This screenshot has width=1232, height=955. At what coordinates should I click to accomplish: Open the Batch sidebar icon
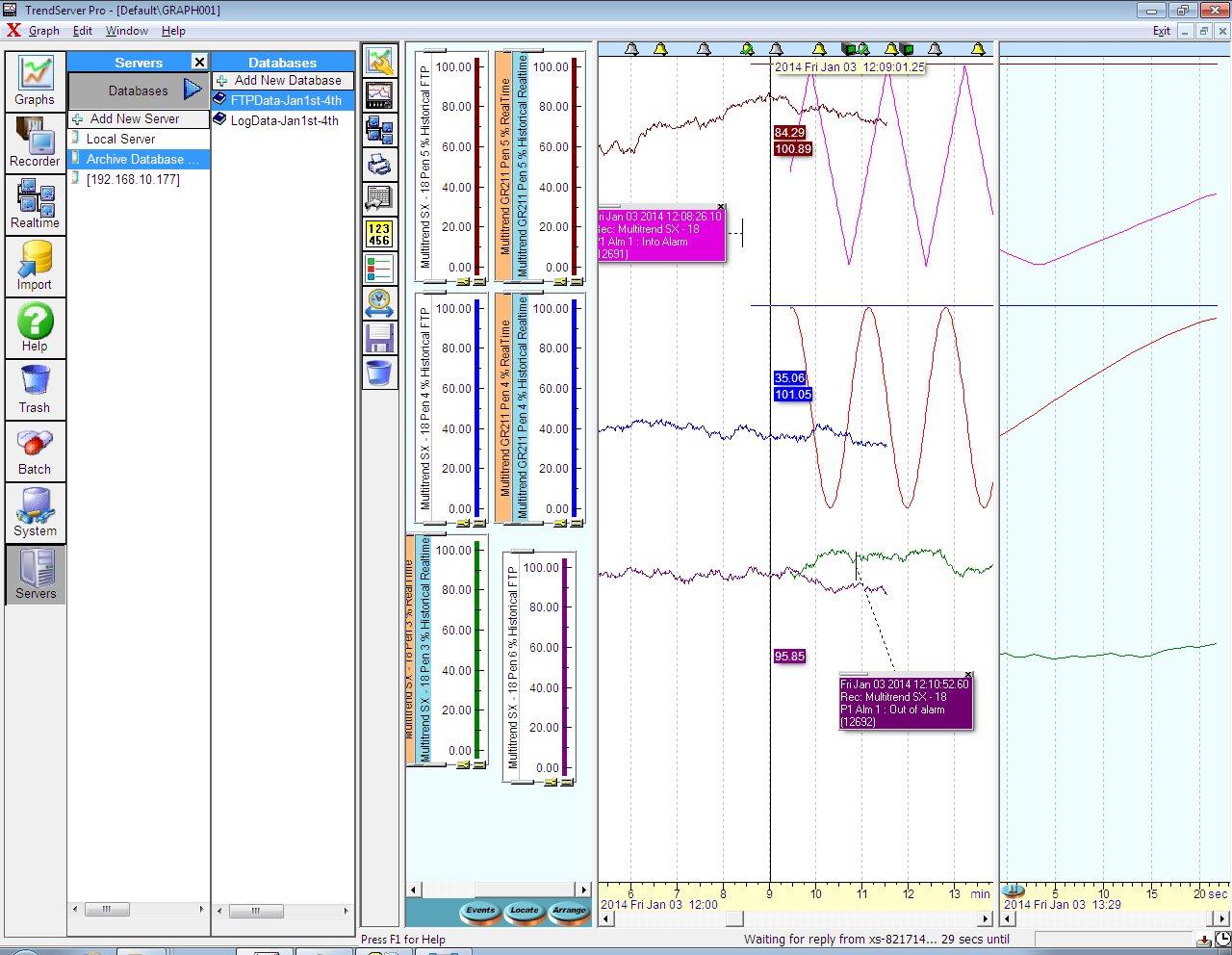click(x=35, y=448)
